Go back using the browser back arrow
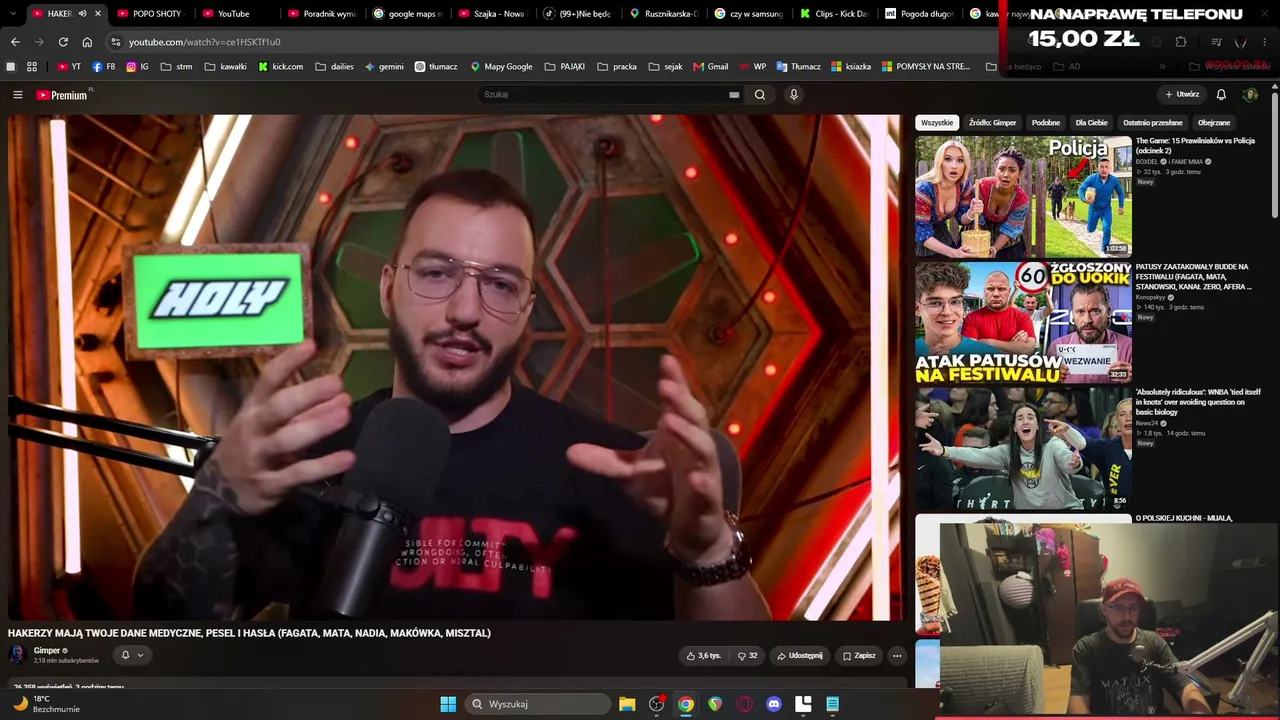Viewport: 1280px width, 720px height. pos(15,42)
